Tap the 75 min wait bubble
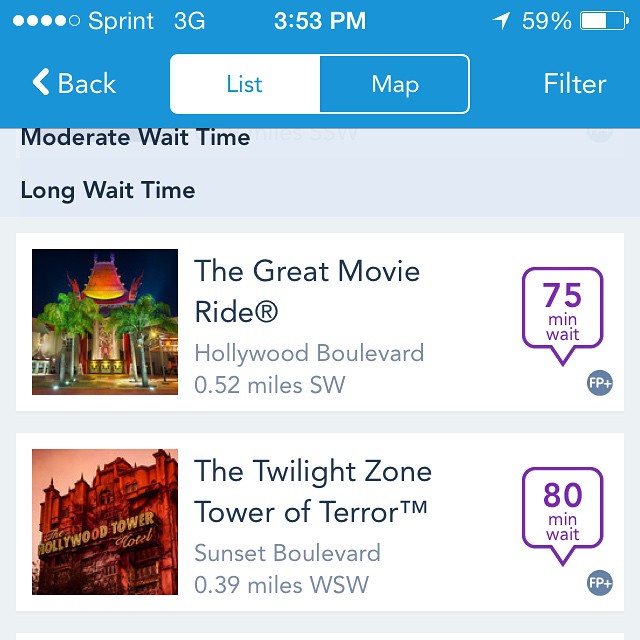The width and height of the screenshot is (640, 640). point(562,308)
